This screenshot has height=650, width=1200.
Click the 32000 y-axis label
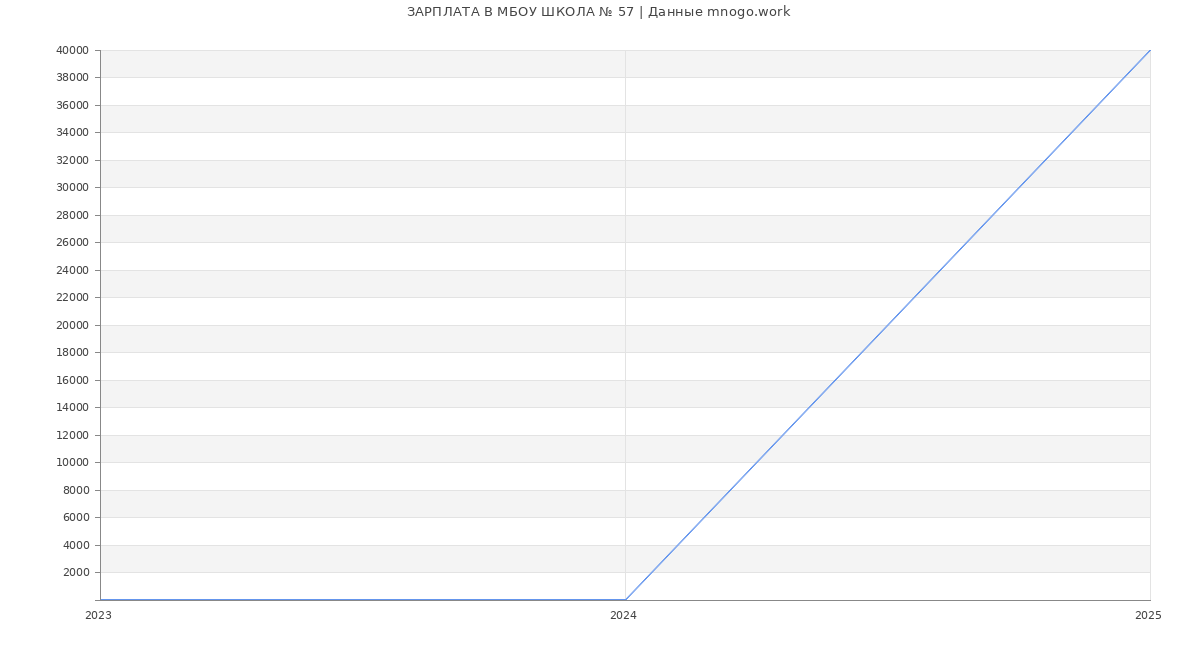[72, 160]
